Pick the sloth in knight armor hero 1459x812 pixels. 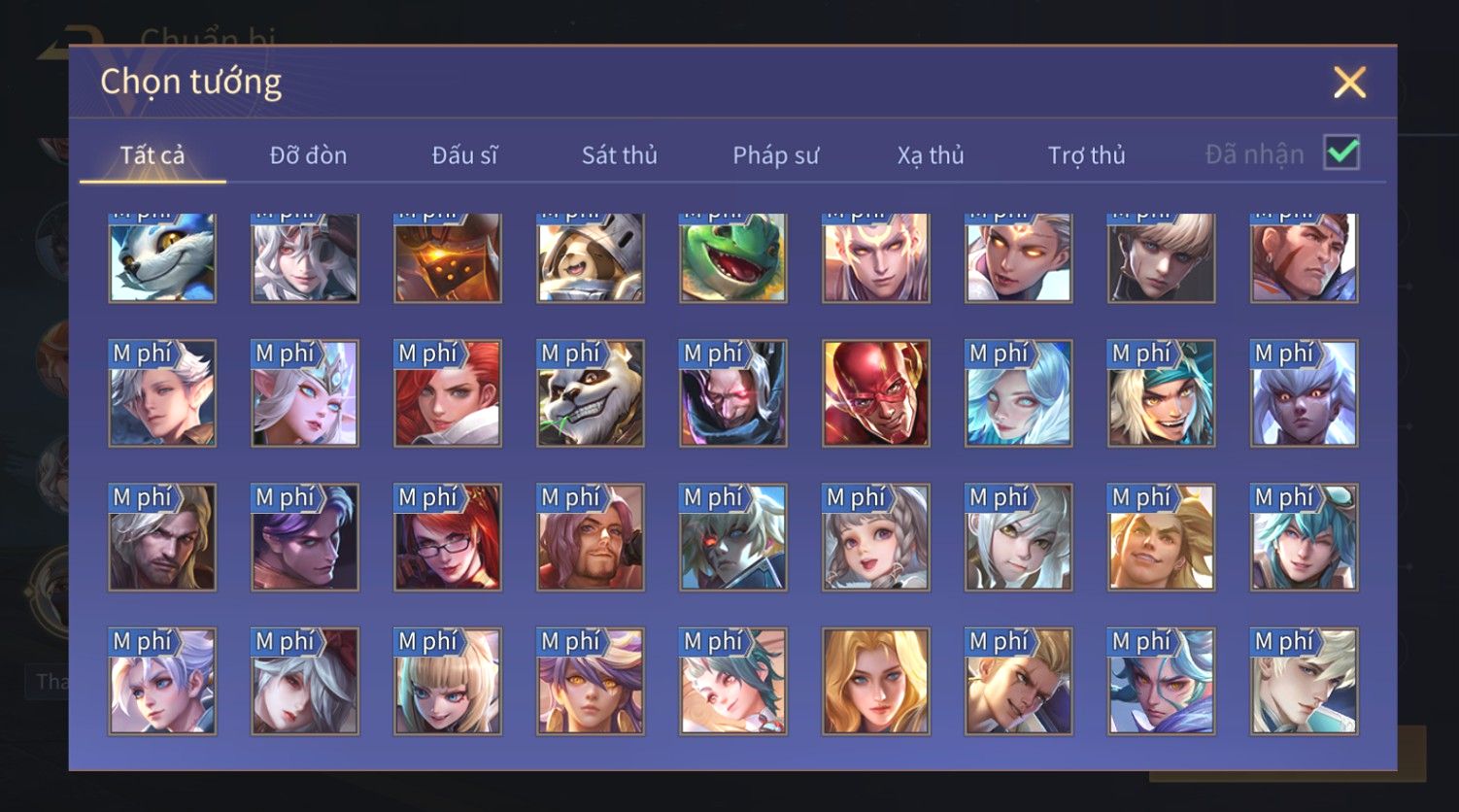coord(590,258)
